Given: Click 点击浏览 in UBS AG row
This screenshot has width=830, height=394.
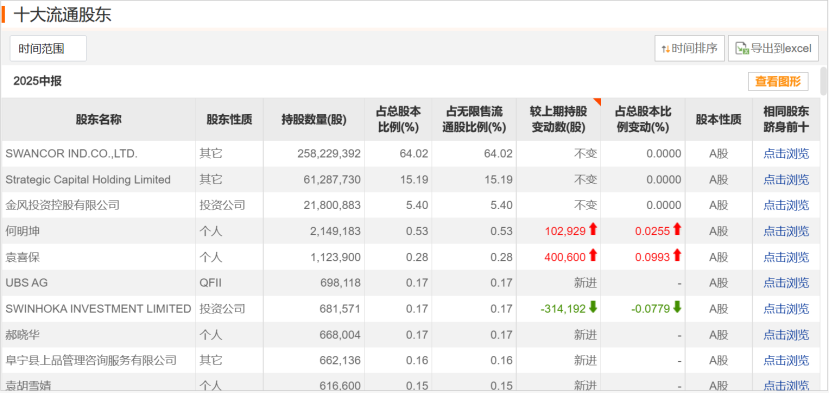Looking at the screenshot, I should coord(786,283).
